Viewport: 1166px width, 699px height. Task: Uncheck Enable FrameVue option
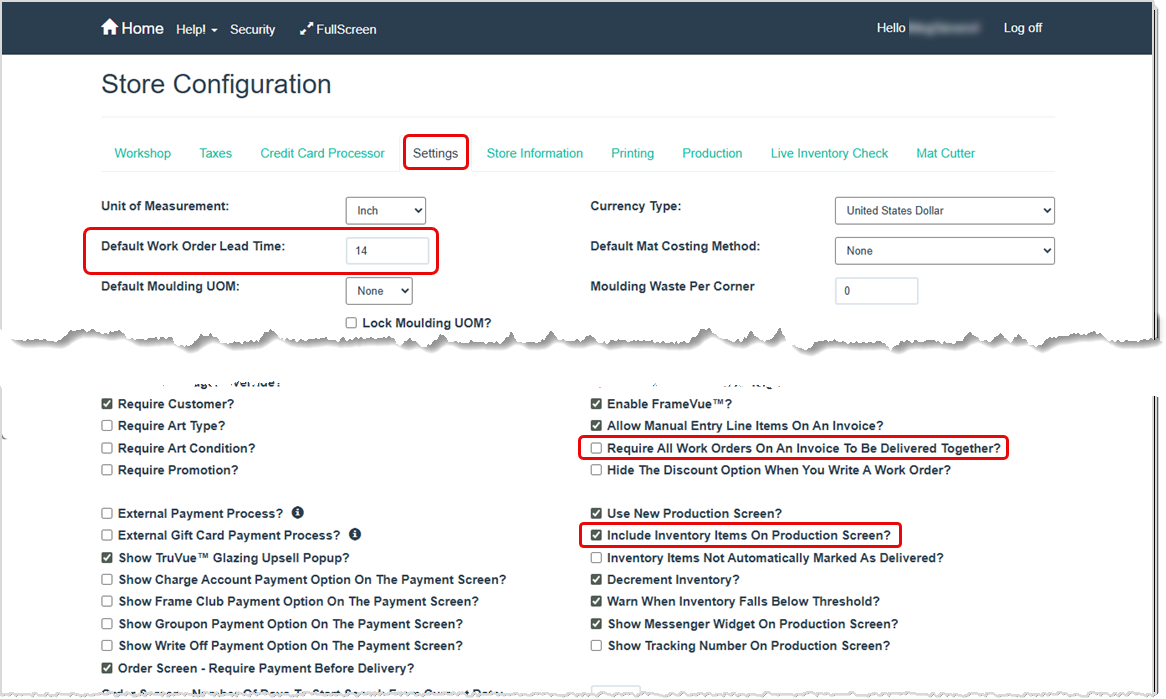tap(596, 403)
